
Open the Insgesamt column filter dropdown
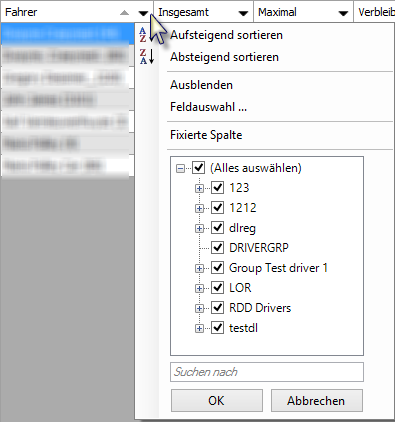(243, 13)
